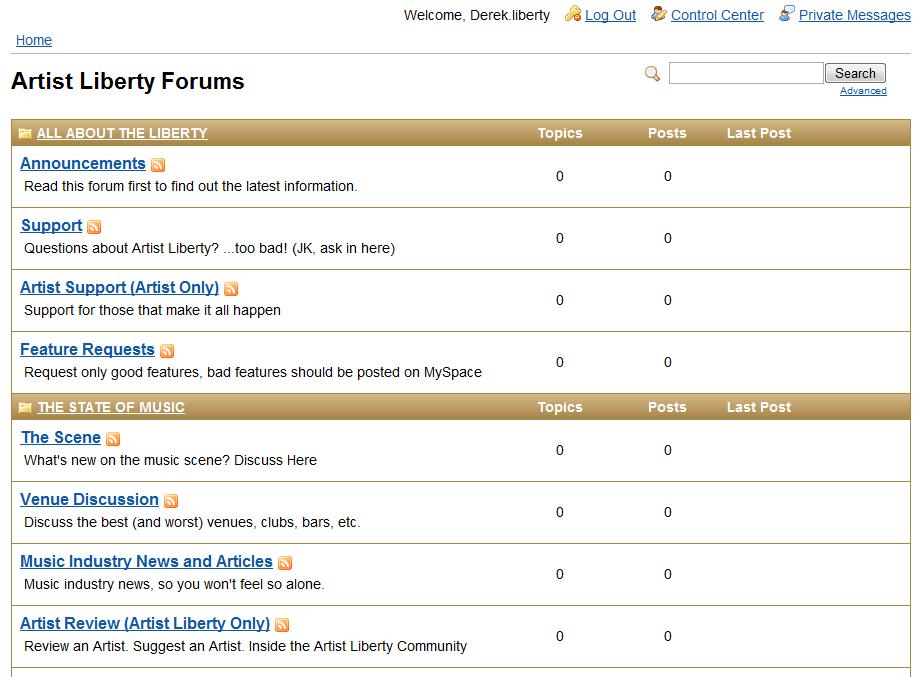
Task: Open the Control Center link
Action: [717, 15]
